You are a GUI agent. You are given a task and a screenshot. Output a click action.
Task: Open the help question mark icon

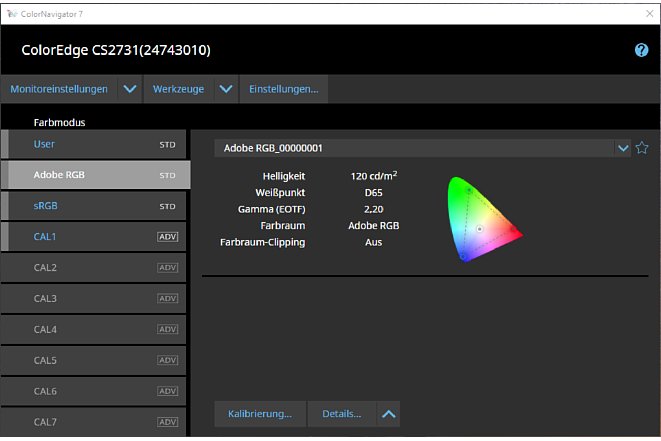tap(641, 50)
